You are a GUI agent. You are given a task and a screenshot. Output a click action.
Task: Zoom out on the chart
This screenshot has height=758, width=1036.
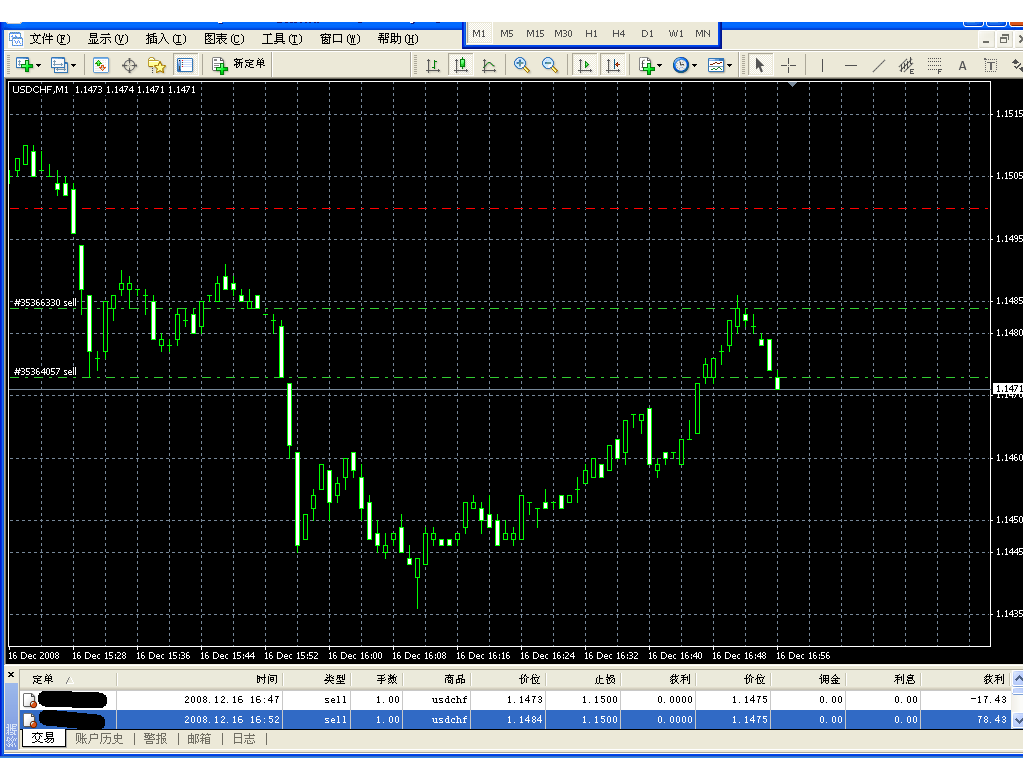coord(549,65)
